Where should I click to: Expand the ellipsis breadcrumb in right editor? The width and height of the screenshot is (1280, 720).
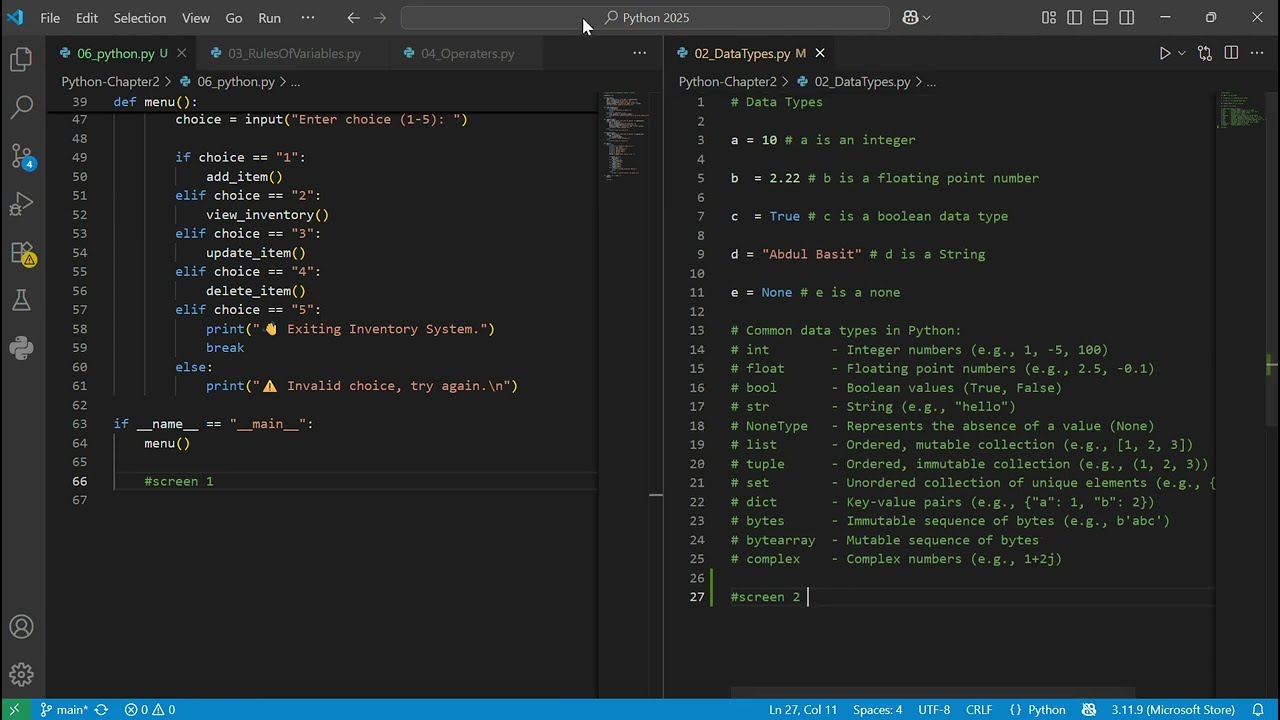931,82
